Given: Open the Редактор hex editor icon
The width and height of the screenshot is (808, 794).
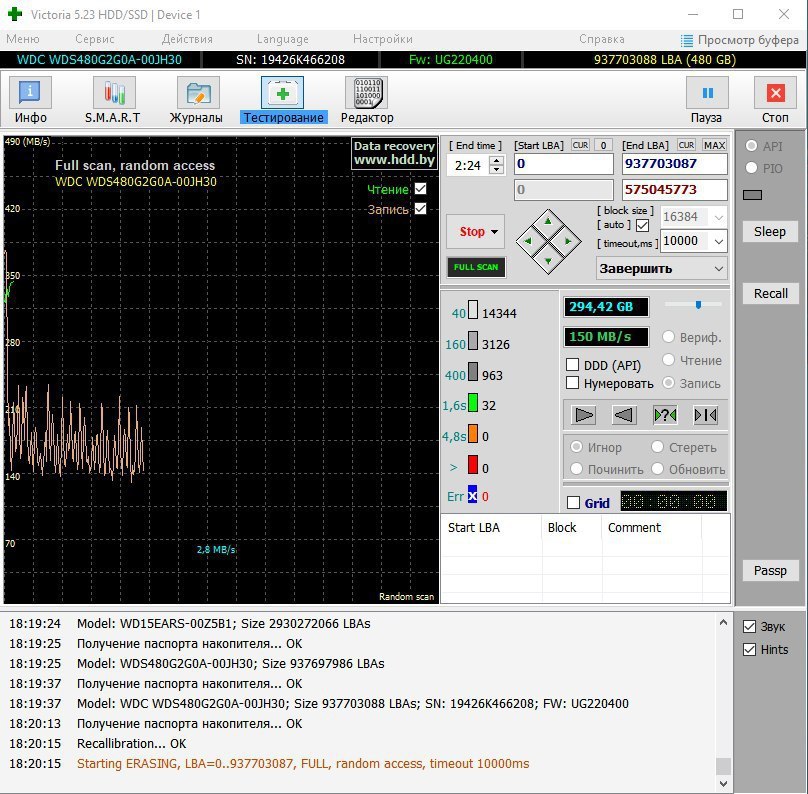Looking at the screenshot, I should coord(366,92).
